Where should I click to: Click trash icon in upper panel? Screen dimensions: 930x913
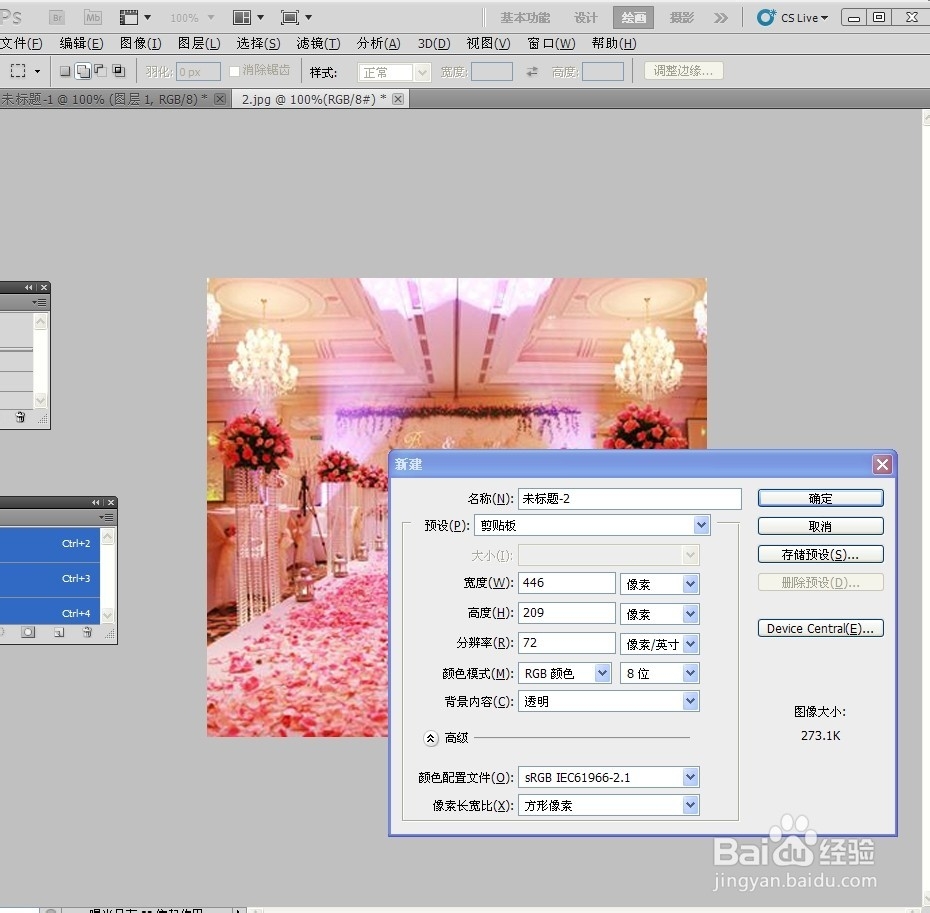20,417
